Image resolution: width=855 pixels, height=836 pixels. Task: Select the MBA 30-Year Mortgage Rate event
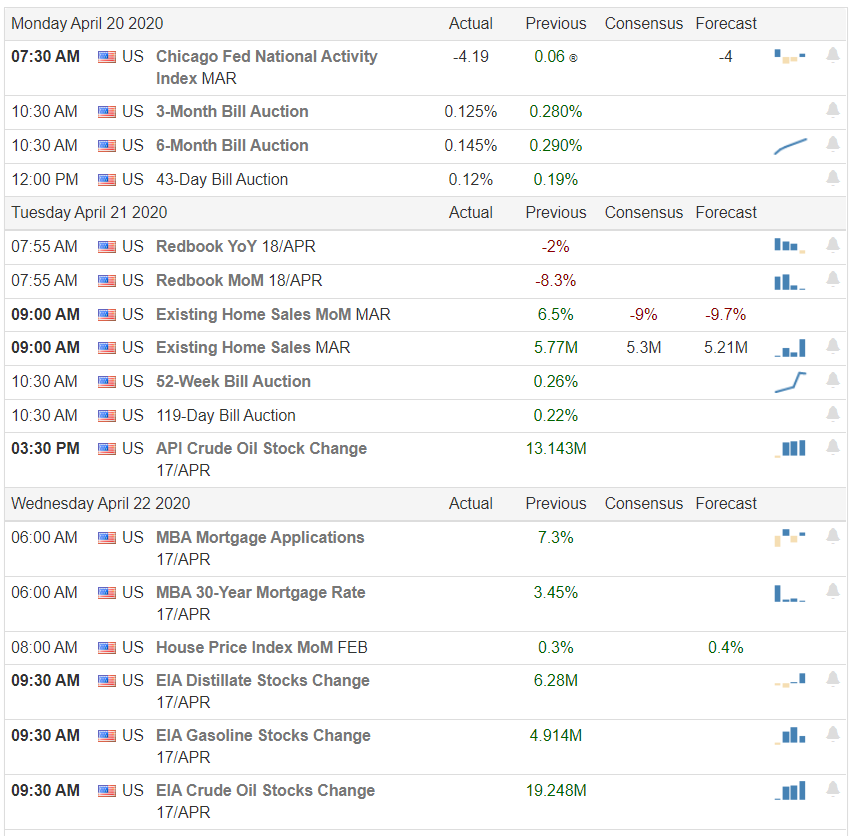pyautogui.click(x=261, y=603)
